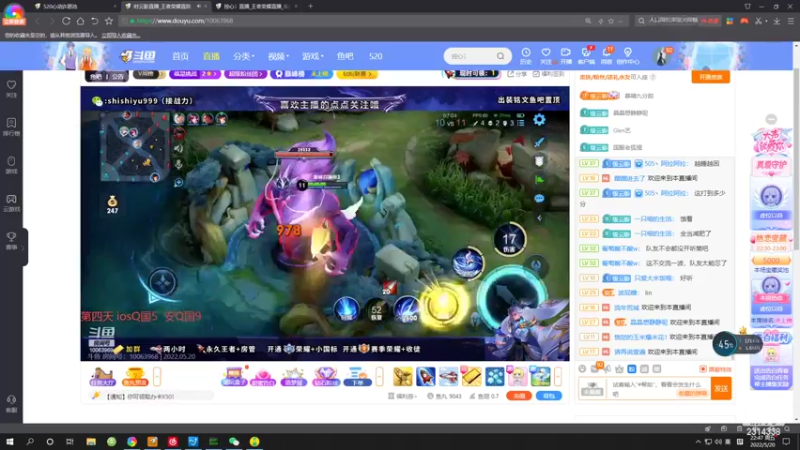Open Windows Start menu
This screenshot has width=800, height=450.
point(9,442)
